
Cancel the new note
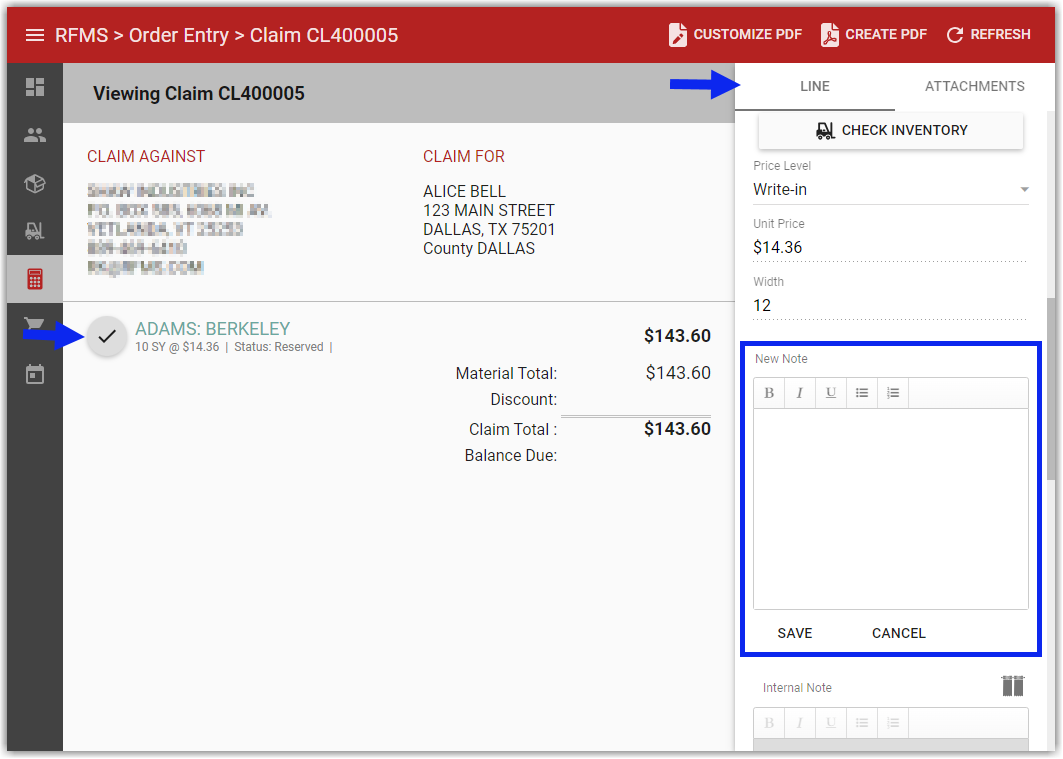click(x=898, y=633)
